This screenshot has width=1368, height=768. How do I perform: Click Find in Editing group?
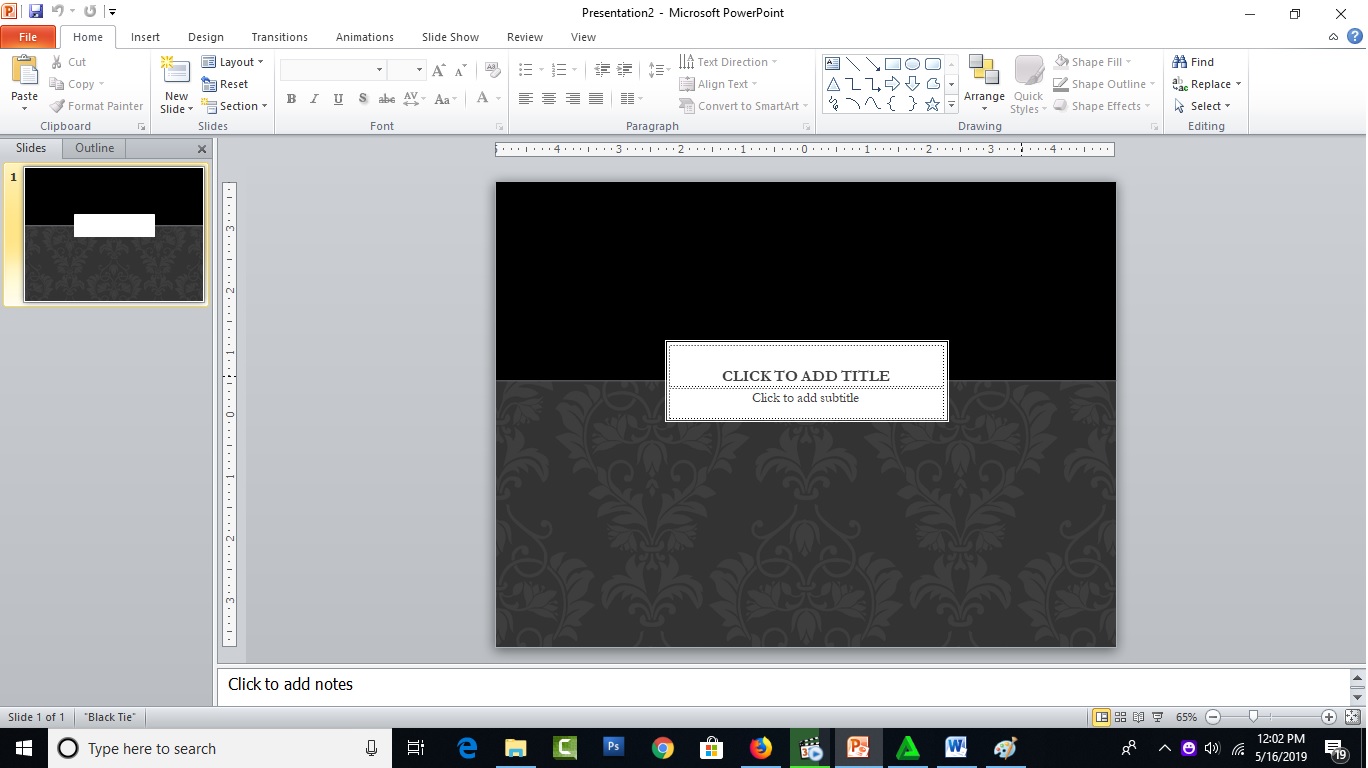click(x=1194, y=62)
